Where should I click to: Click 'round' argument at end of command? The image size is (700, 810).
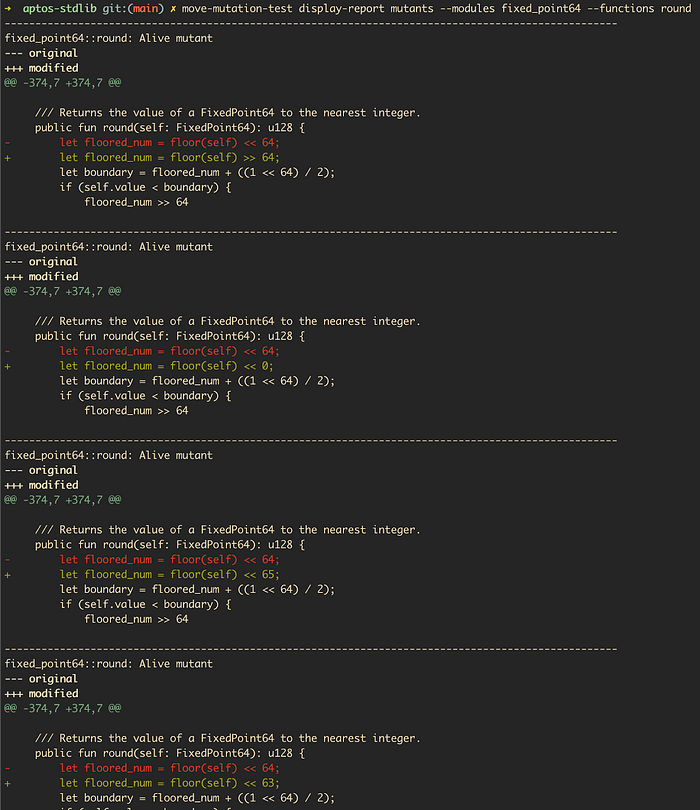(x=675, y=8)
